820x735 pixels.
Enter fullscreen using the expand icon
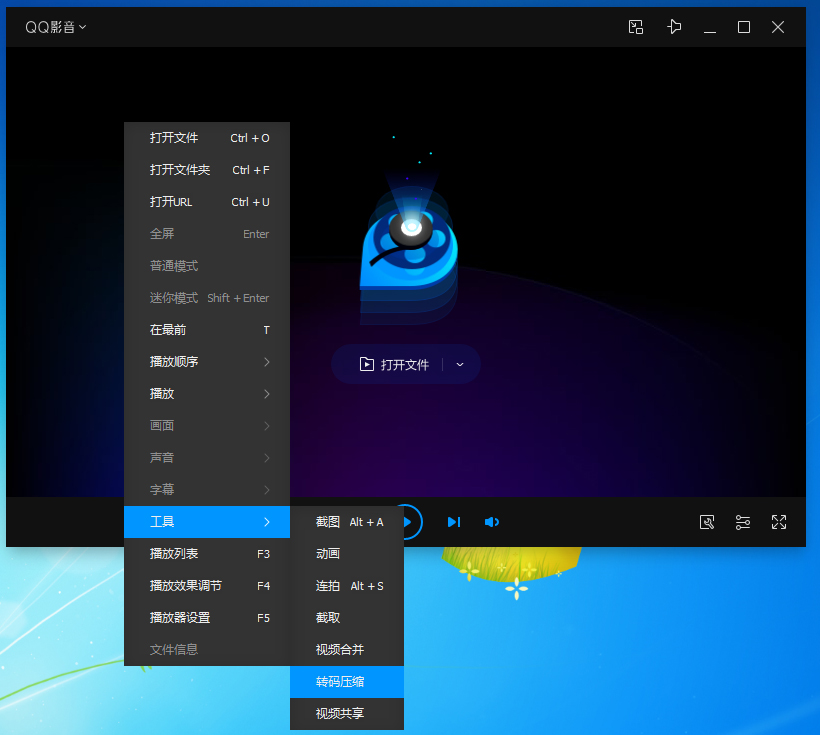pos(779,522)
